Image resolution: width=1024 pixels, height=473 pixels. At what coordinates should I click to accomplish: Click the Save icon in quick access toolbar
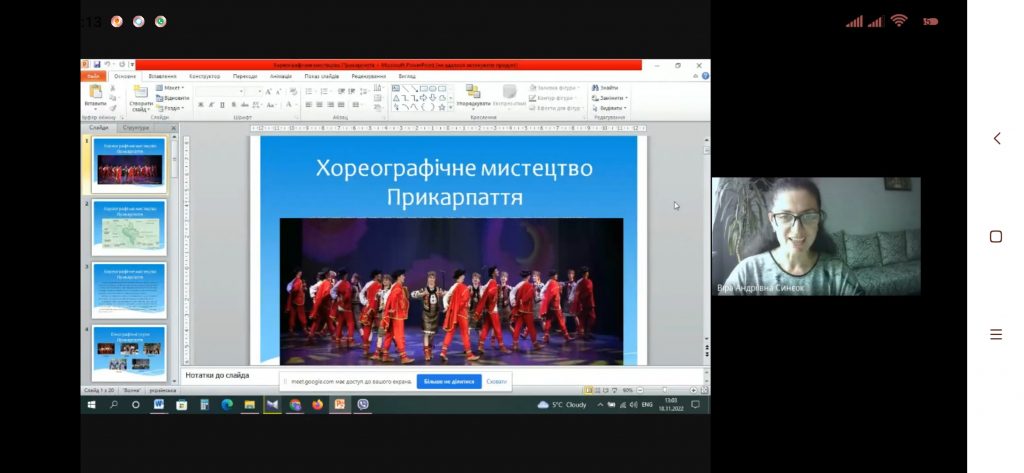[97, 65]
